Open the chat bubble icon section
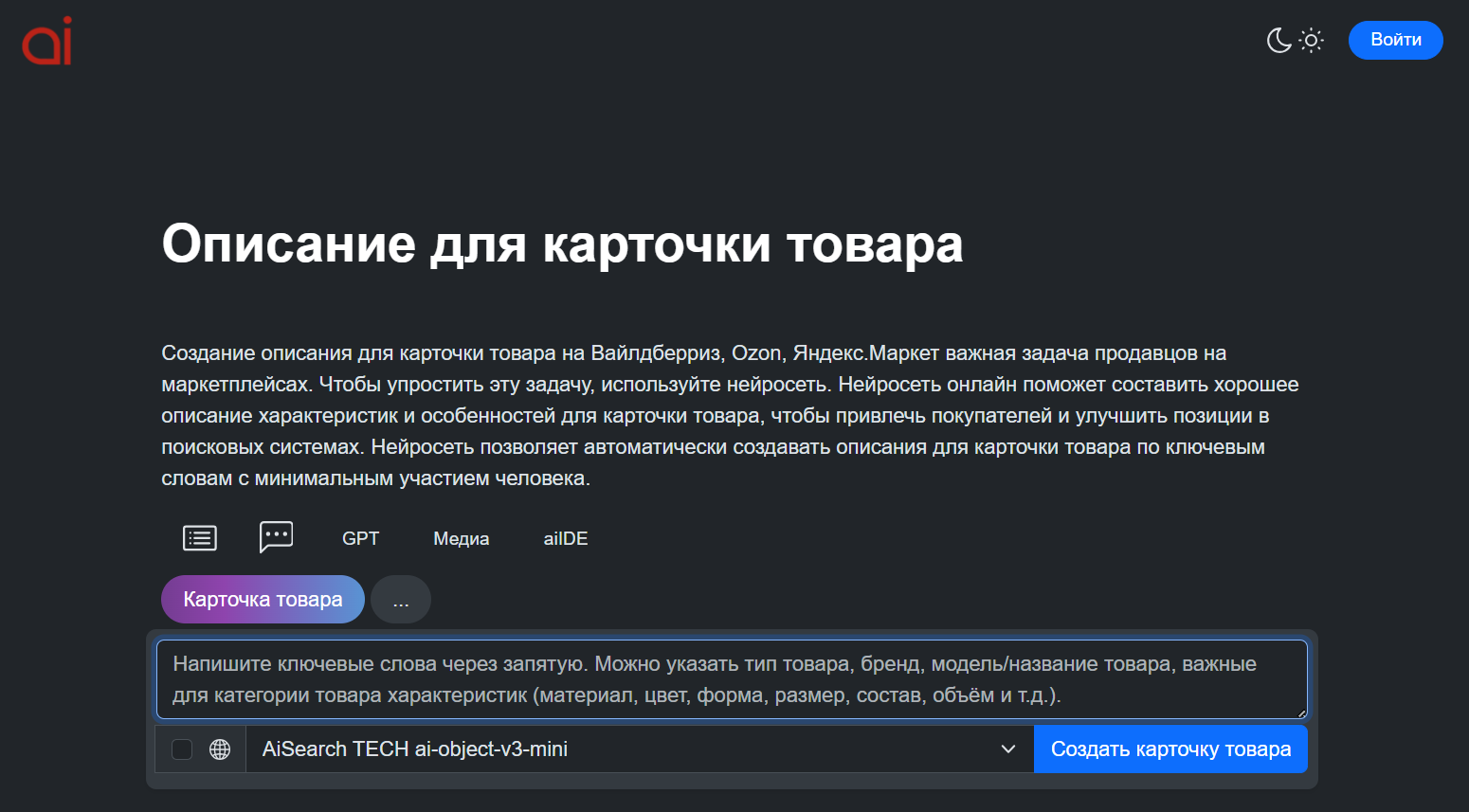 tap(276, 537)
